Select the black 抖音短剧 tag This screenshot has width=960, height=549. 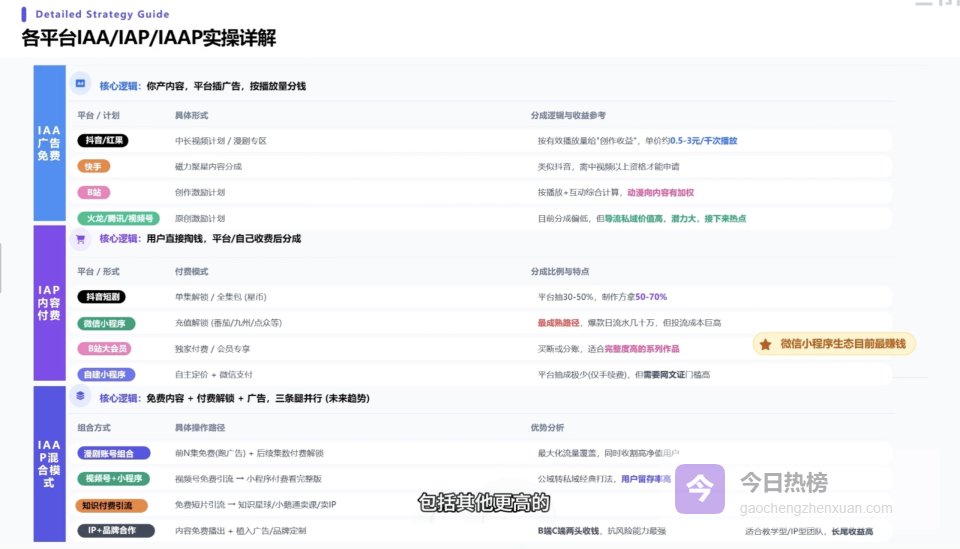tap(102, 297)
